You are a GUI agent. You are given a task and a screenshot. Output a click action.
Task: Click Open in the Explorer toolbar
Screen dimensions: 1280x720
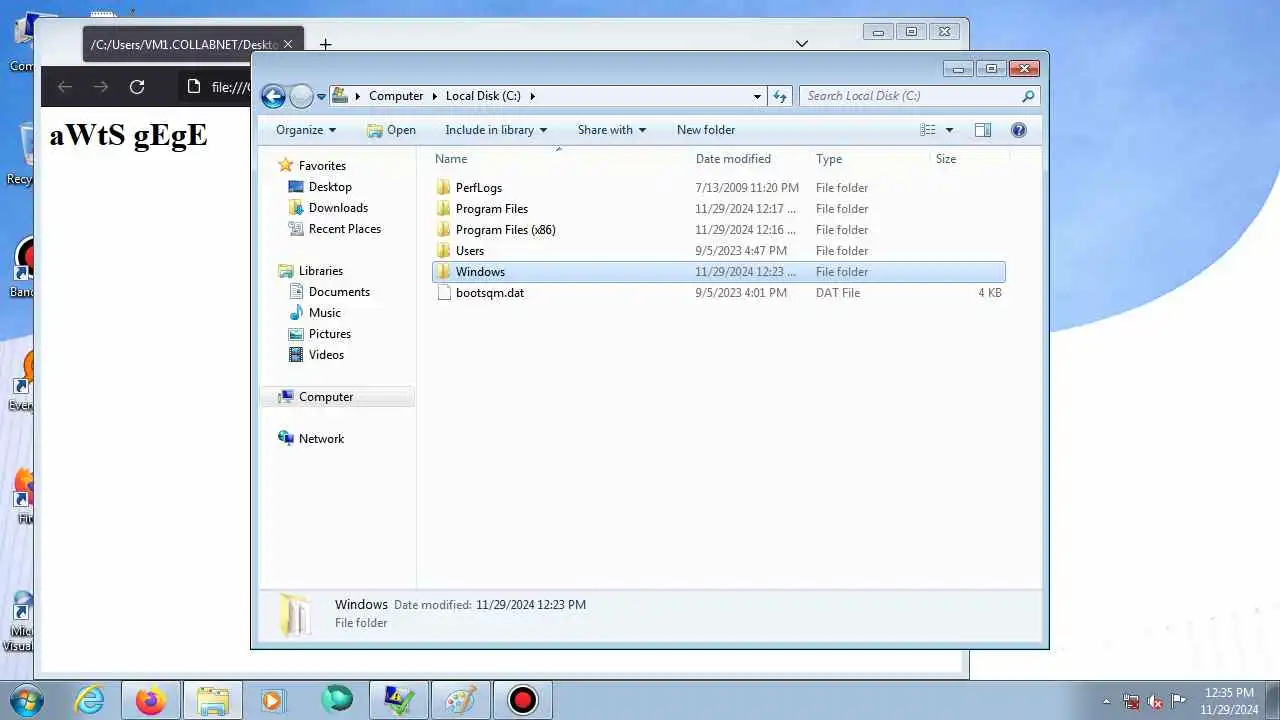pyautogui.click(x=391, y=130)
